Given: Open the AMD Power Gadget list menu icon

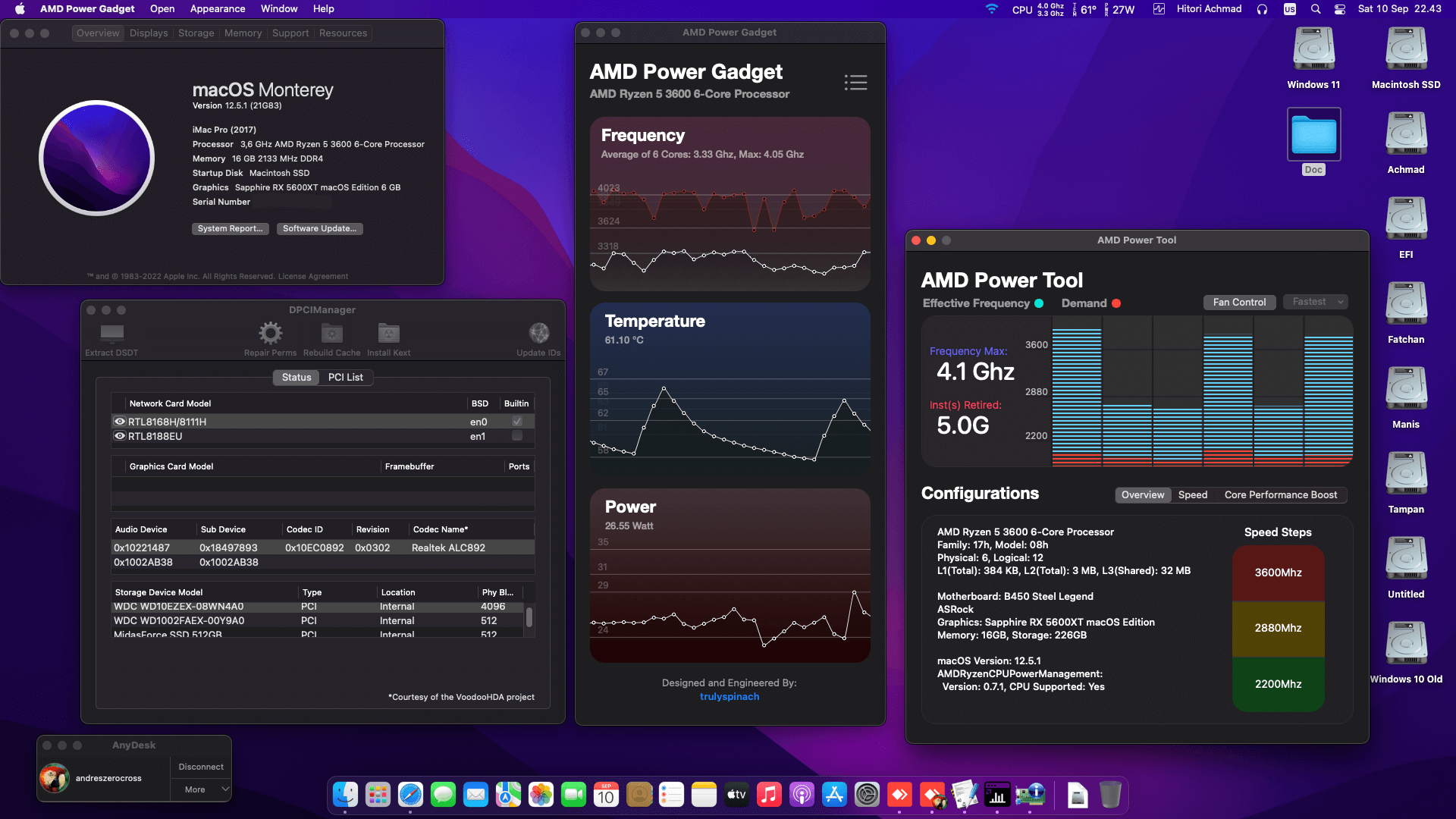Looking at the screenshot, I should (x=855, y=83).
